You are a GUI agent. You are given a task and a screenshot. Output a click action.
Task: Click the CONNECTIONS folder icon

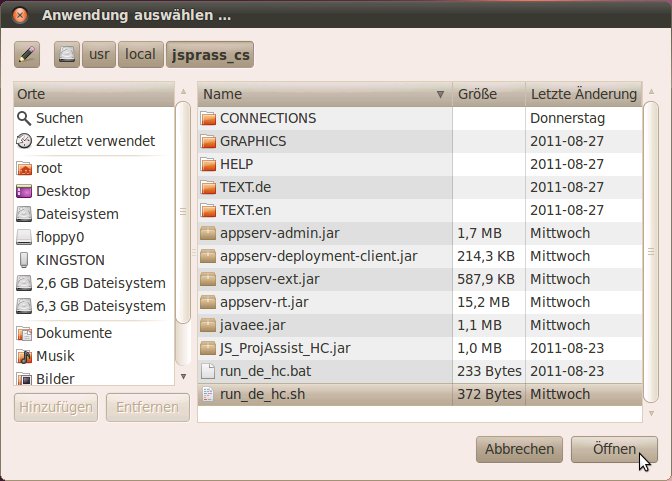pyautogui.click(x=208, y=118)
